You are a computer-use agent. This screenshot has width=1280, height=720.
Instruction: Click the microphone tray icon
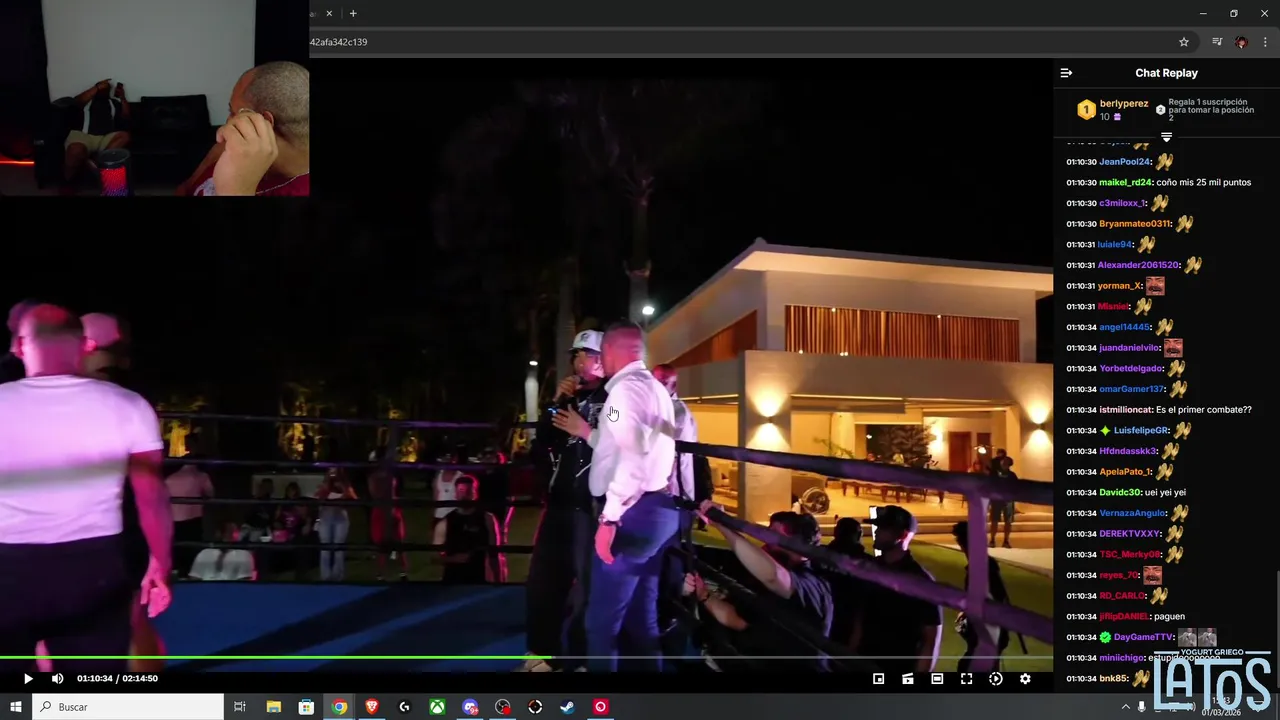[x=1142, y=707]
